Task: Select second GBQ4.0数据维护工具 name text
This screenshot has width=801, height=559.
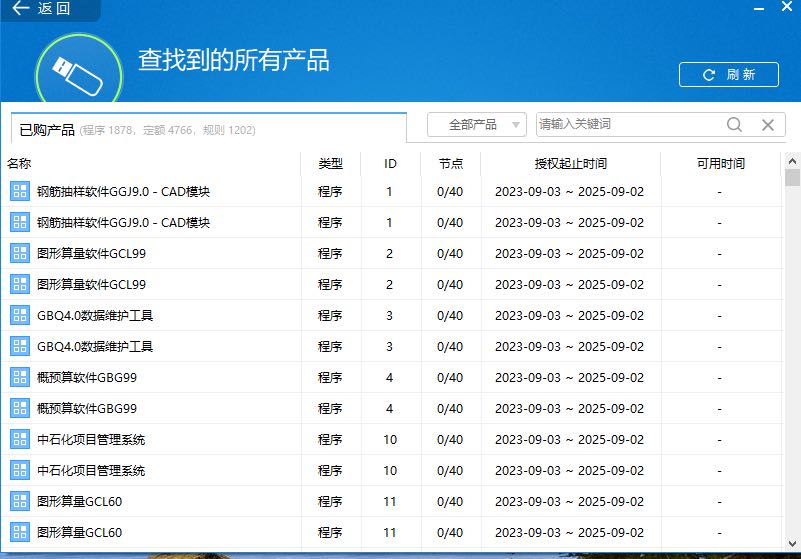Action: tap(95, 346)
